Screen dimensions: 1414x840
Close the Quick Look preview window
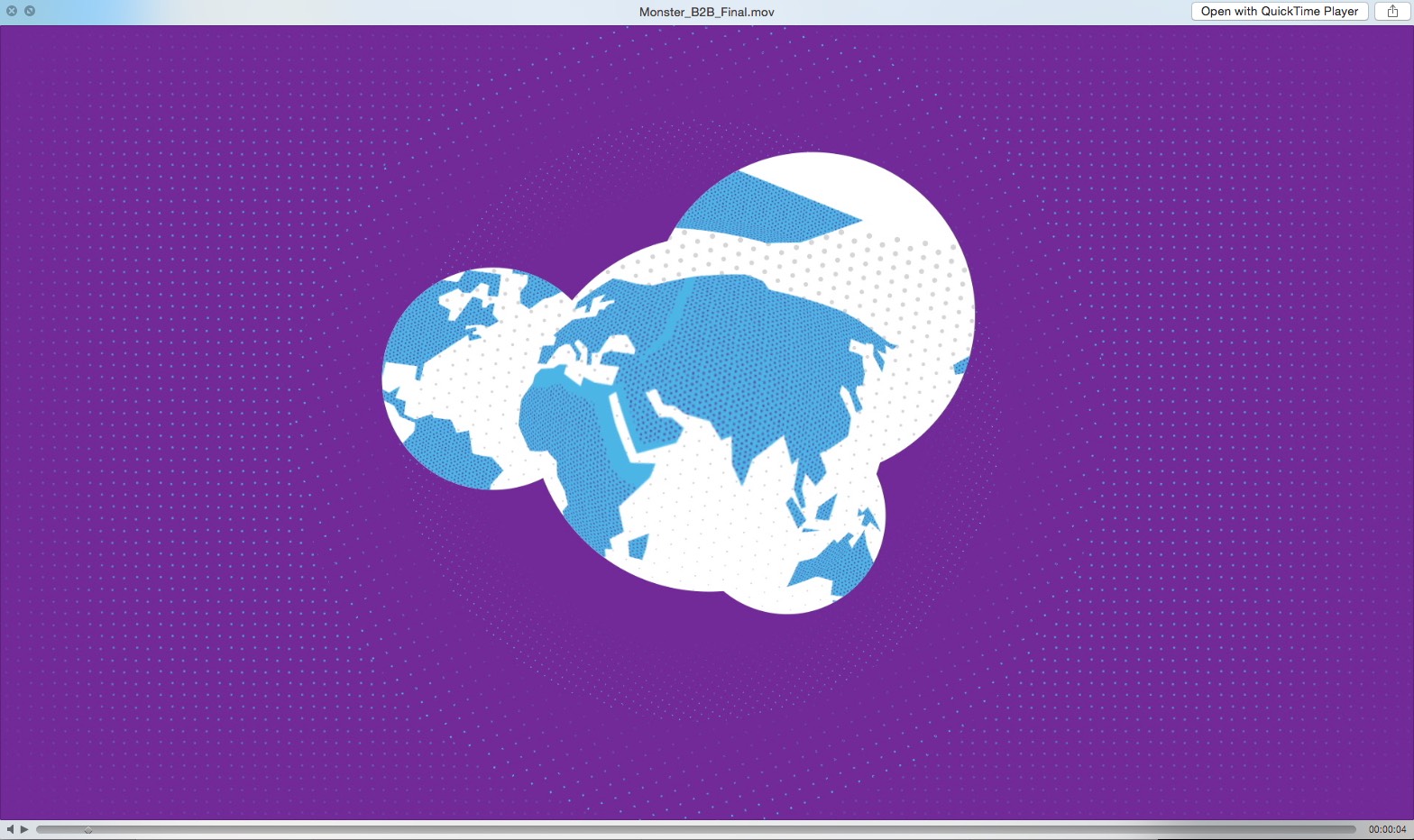pyautogui.click(x=12, y=11)
